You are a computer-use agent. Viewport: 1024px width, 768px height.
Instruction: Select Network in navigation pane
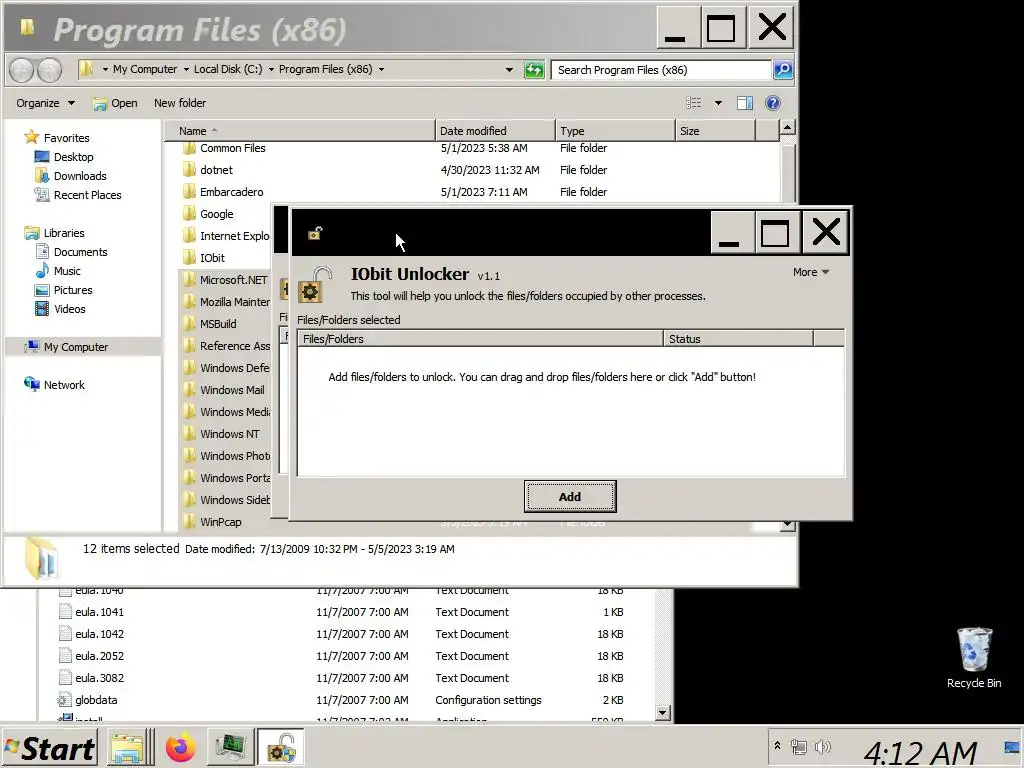coord(64,385)
